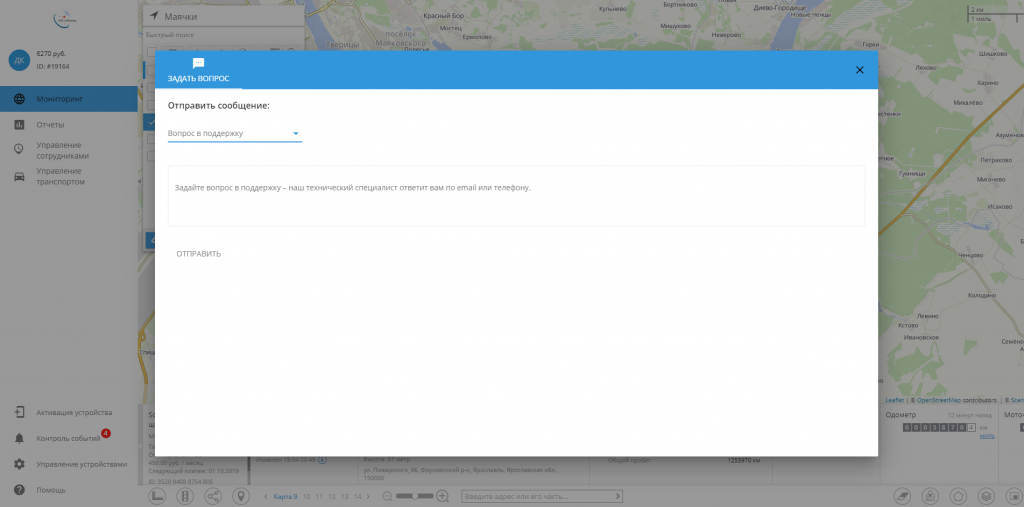This screenshot has width=1024, height=507.
Task: Click the clock-pin employees icon
Action: 20,149
